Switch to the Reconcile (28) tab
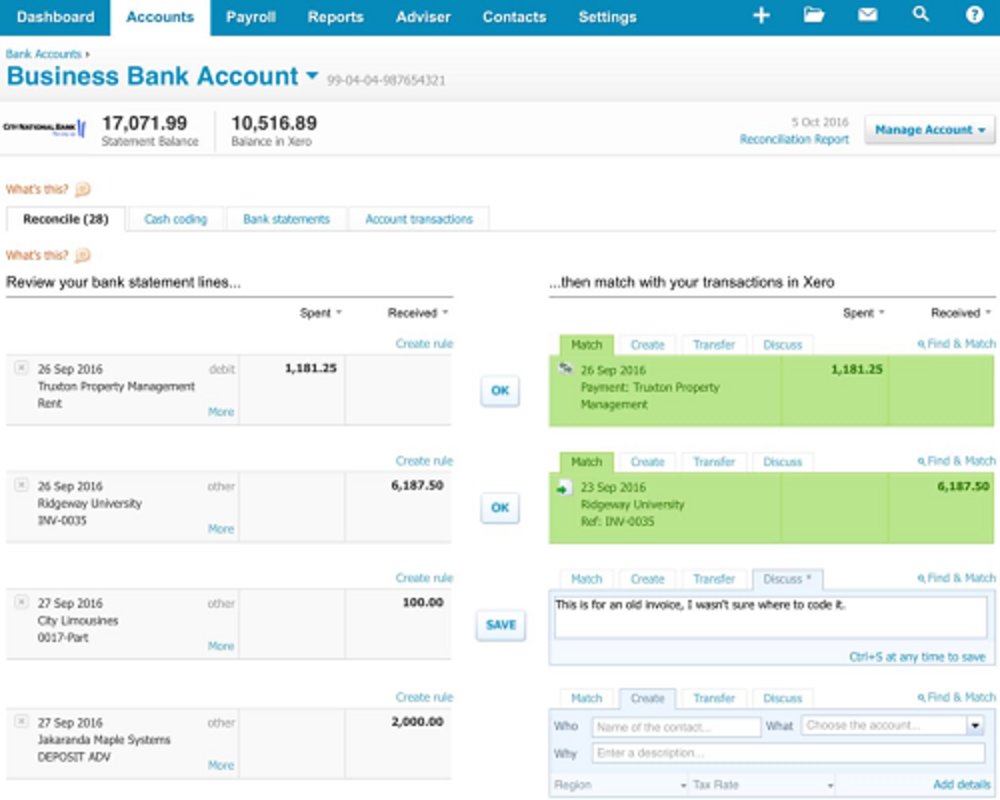The image size is (1000, 800). (66, 219)
